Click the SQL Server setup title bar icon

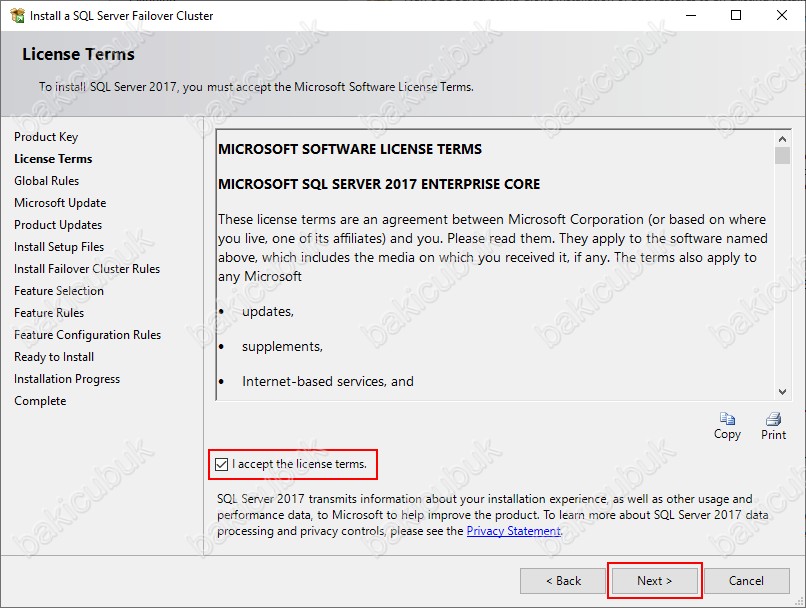click(x=17, y=15)
